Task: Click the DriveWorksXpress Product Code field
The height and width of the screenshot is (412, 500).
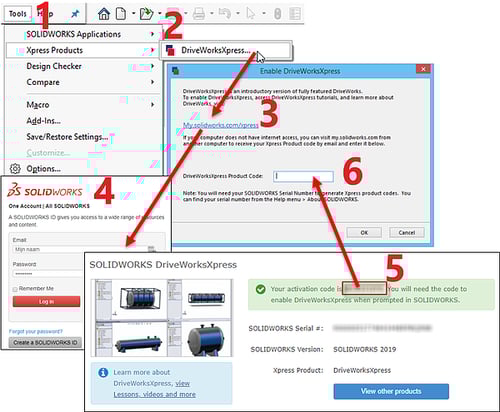Action: coord(303,176)
